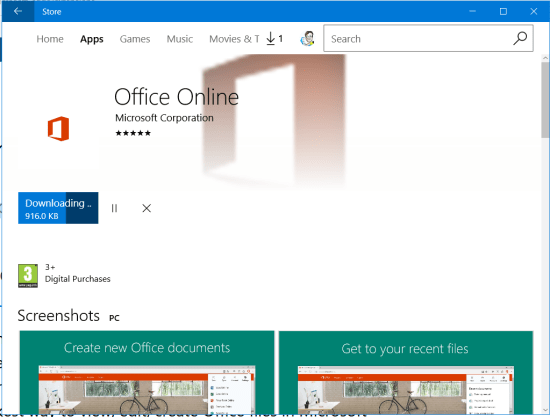Open the Get to your recent files screenshot
550x417 pixels.
point(406,372)
